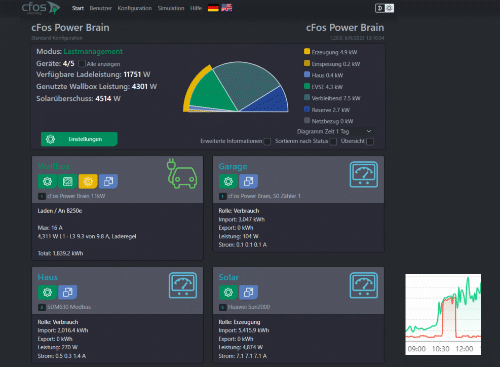
Task: Enable 'Erweiterte Informationen' checkbox
Action: (x=267, y=142)
